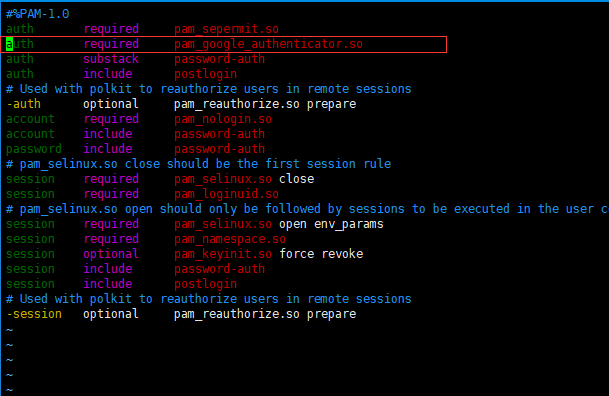Click password-auth on account include line
Image resolution: width=609 pixels, height=396 pixels.
(219, 134)
